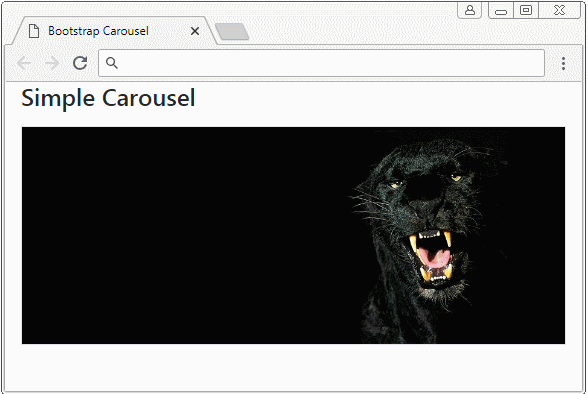
Task: Click the blank white area below the carousel
Action: pyautogui.click(x=293, y=367)
